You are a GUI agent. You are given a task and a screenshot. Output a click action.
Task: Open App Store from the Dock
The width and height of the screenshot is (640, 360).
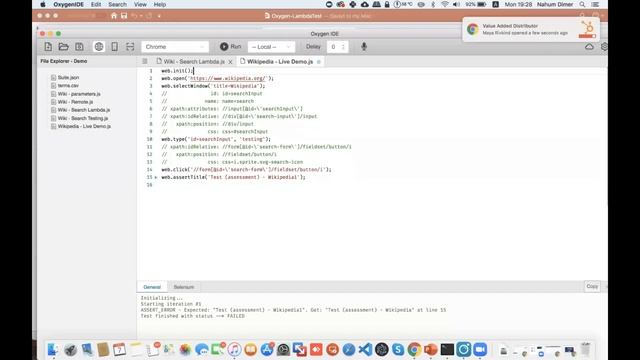pos(267,349)
